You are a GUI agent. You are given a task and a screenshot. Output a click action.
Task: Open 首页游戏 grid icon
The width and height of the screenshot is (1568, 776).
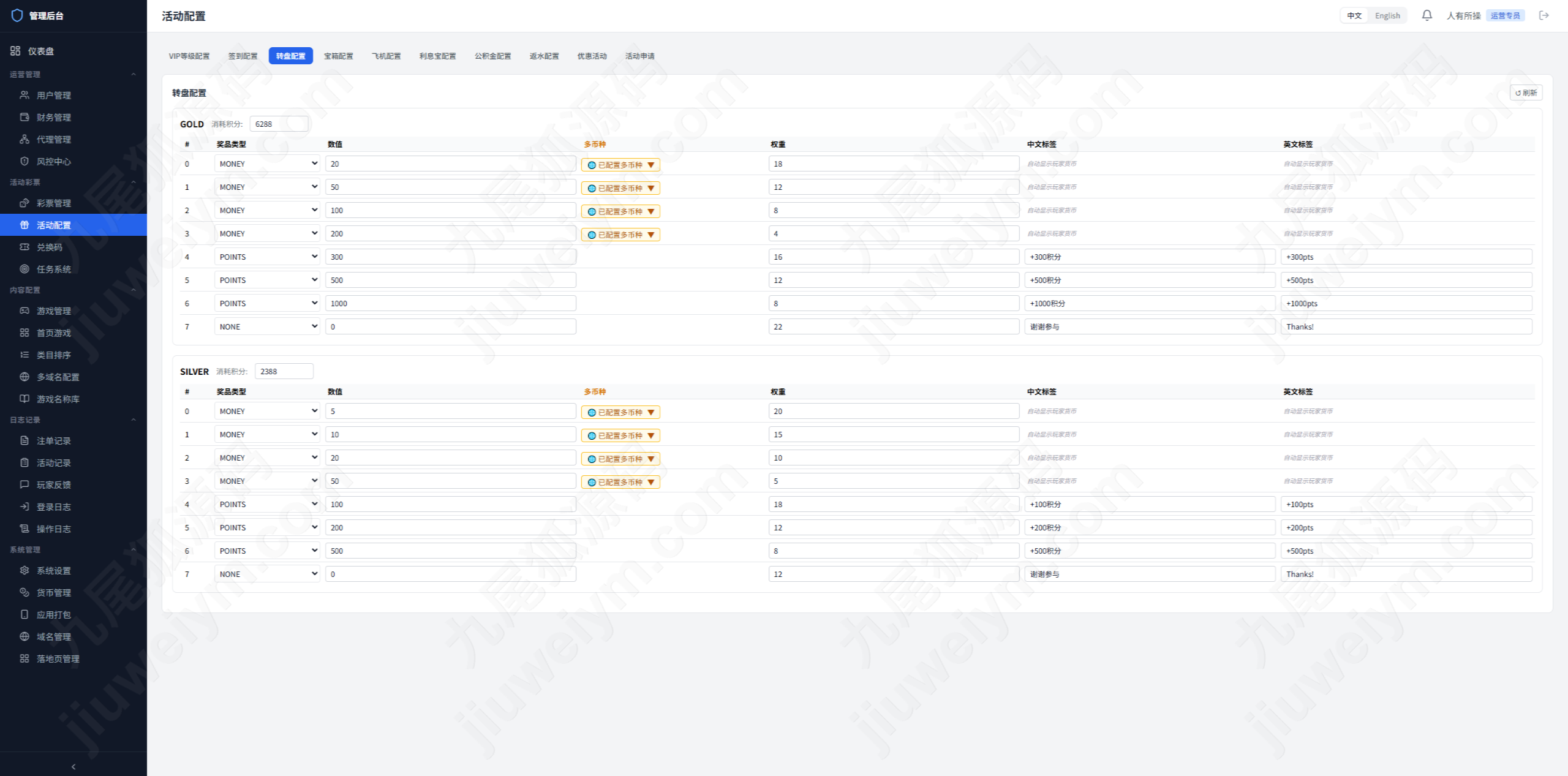pyautogui.click(x=24, y=333)
